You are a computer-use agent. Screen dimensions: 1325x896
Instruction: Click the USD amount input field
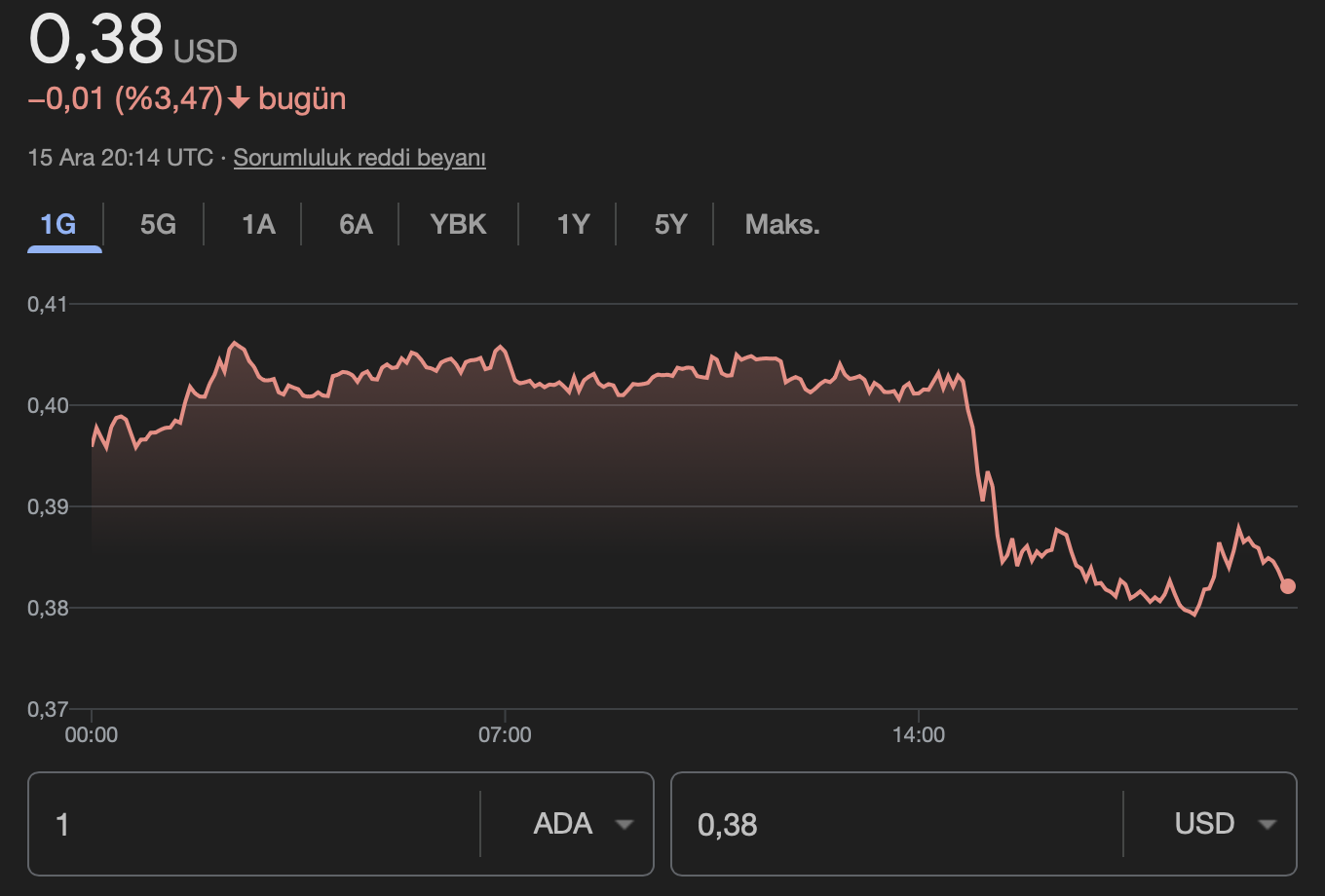point(896,825)
